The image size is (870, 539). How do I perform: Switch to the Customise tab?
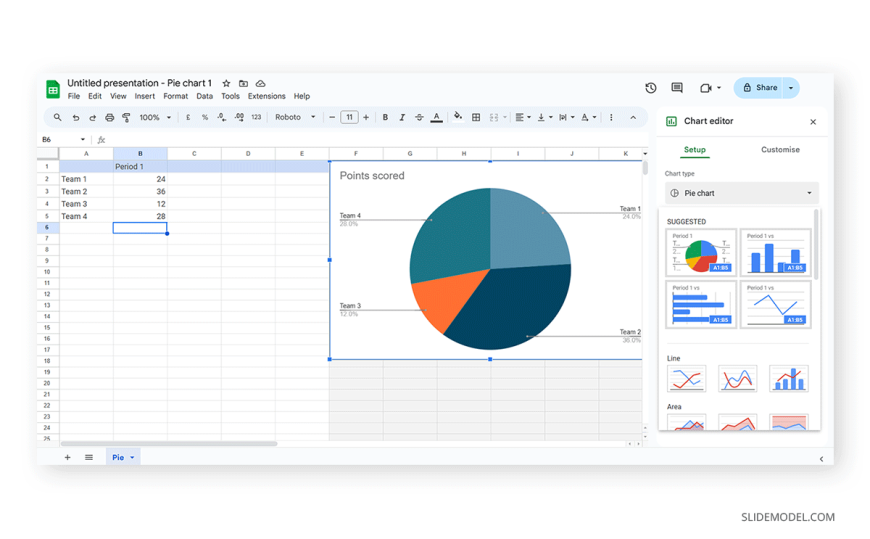(780, 150)
